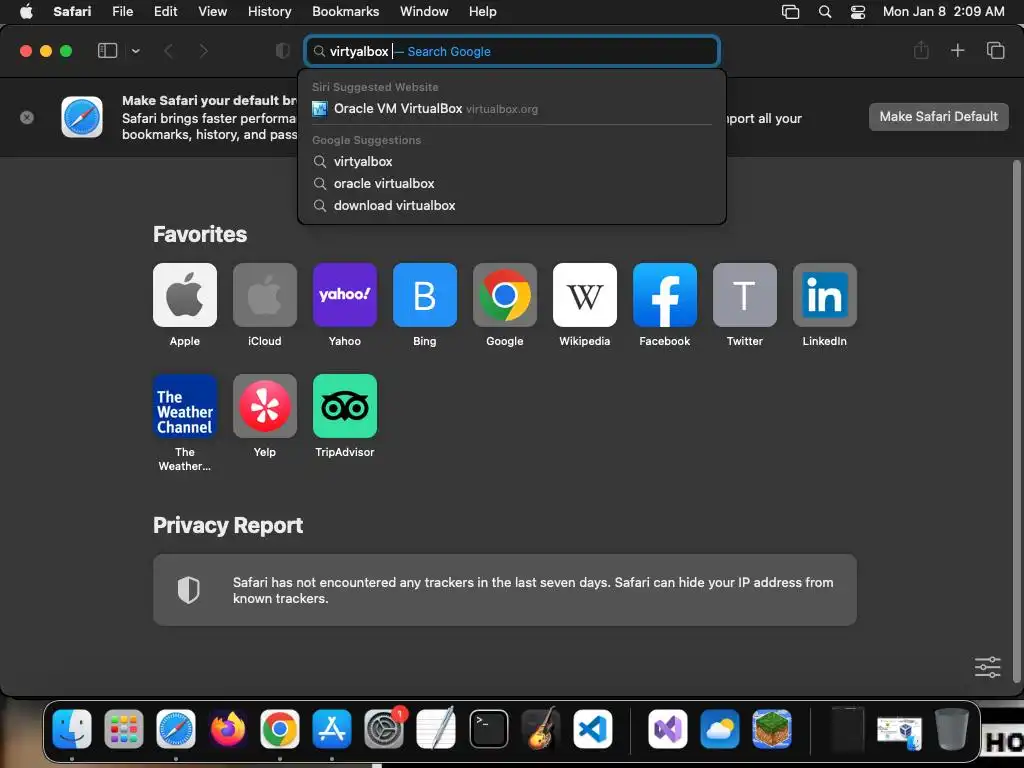Open the Edit menu
The height and width of the screenshot is (768, 1024).
(x=165, y=11)
